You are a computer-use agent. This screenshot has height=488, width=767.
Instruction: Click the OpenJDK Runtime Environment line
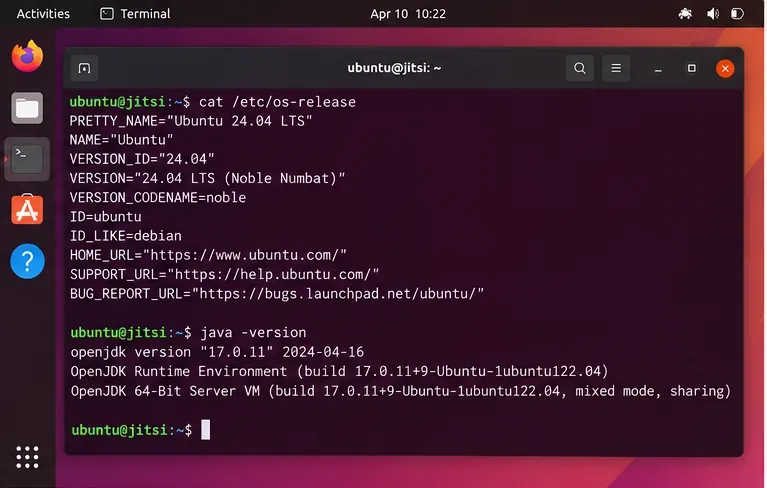pos(339,371)
